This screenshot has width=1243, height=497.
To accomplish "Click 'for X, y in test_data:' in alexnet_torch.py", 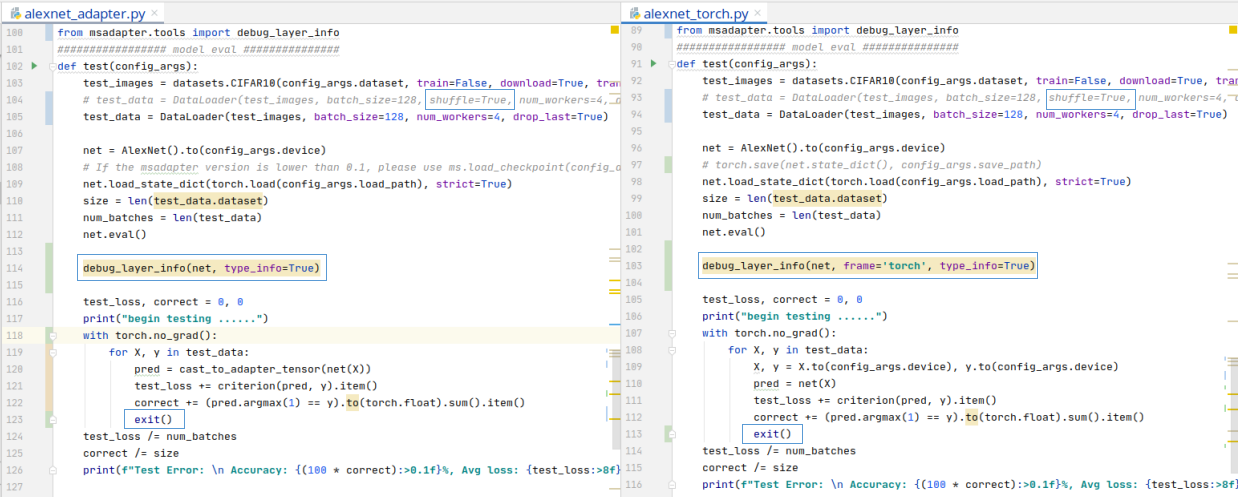I will 799,350.
